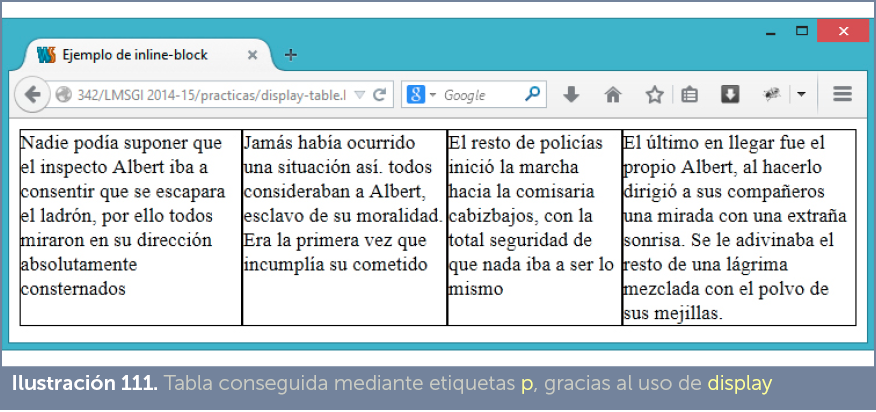
Task: Bookmark this page with the star icon
Action: pyautogui.click(x=654, y=95)
